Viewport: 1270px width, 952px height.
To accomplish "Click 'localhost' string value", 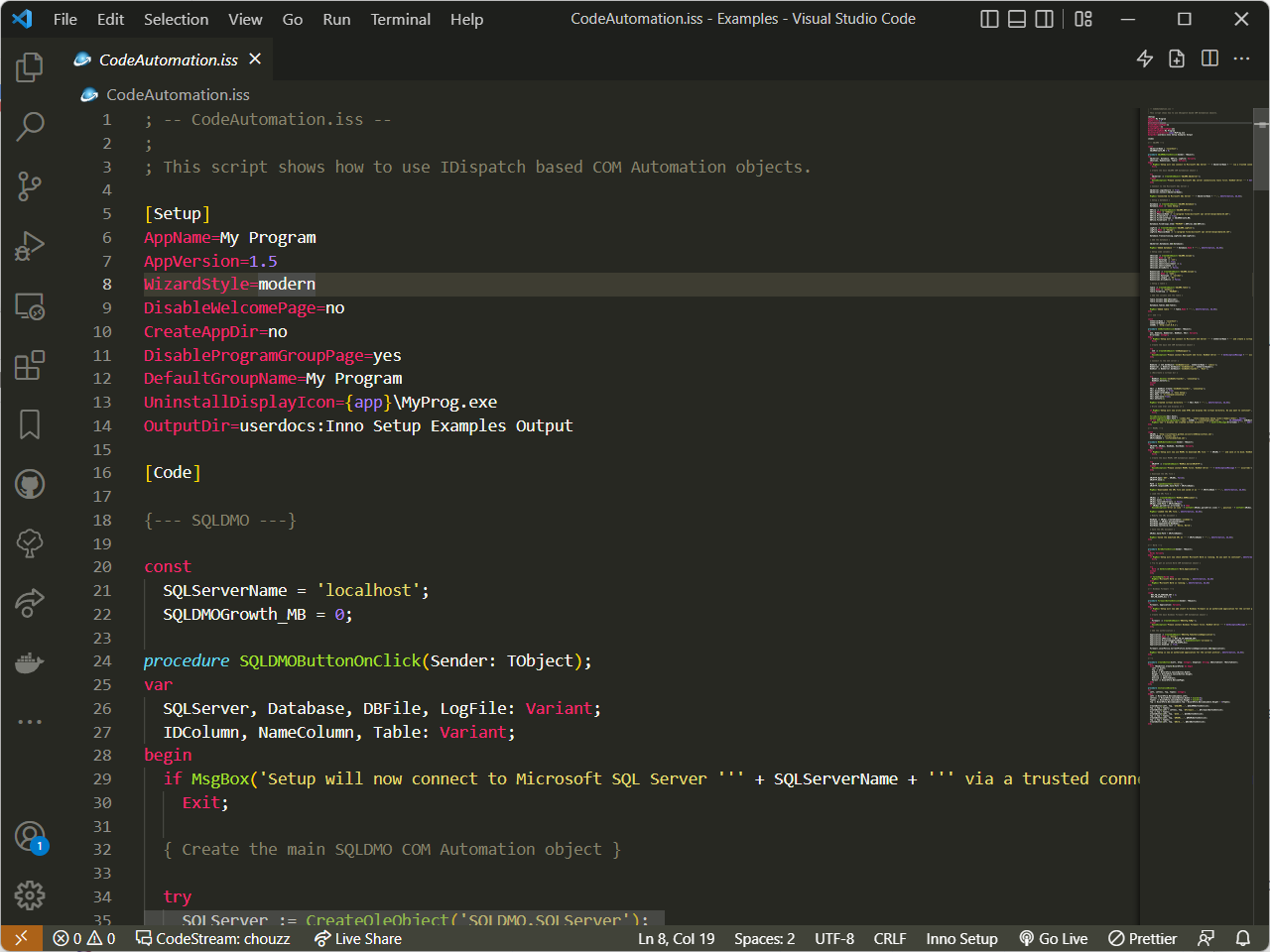I will pos(367,591).
